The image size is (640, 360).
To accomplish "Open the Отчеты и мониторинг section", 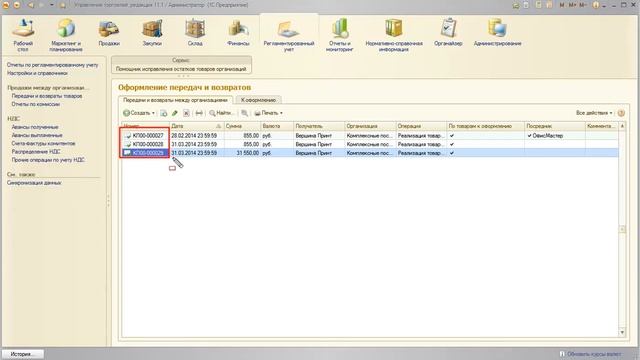I will click(339, 36).
